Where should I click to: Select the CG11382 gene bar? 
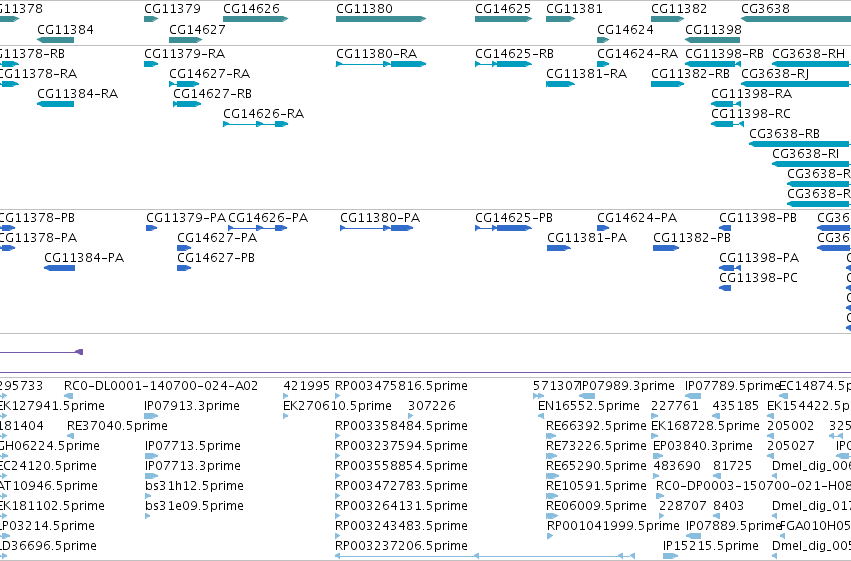668,19
